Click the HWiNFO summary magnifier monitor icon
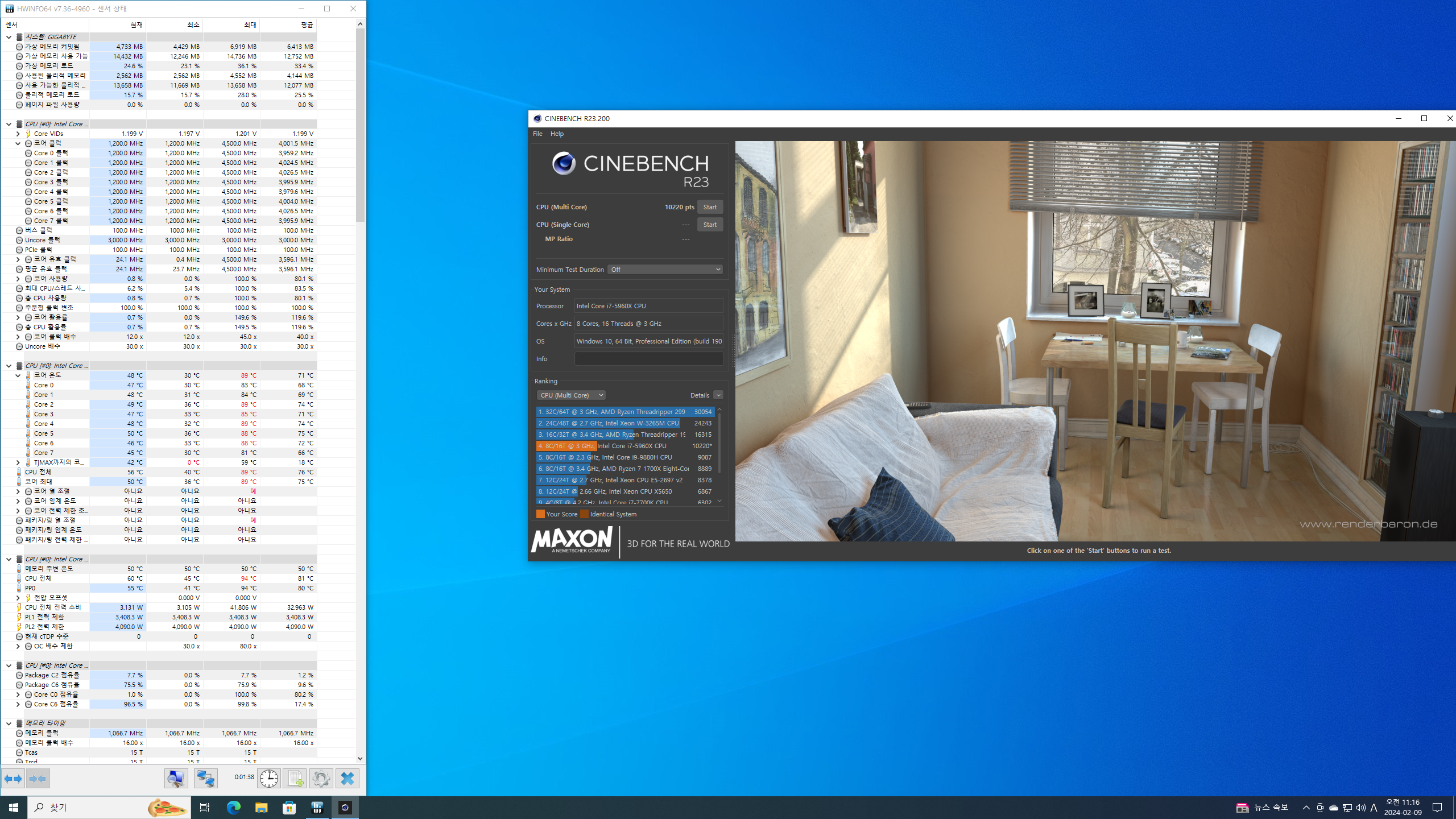The width and height of the screenshot is (1456, 819). click(176, 778)
